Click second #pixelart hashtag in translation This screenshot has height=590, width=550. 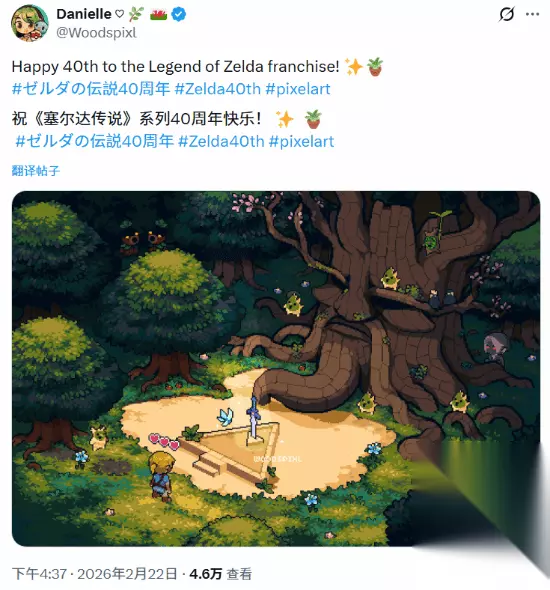coord(302,141)
